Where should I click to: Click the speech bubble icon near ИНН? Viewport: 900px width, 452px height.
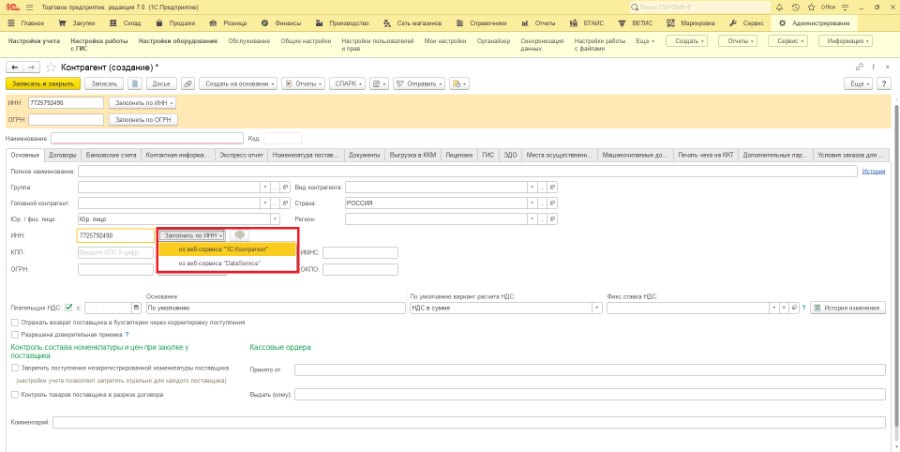239,235
